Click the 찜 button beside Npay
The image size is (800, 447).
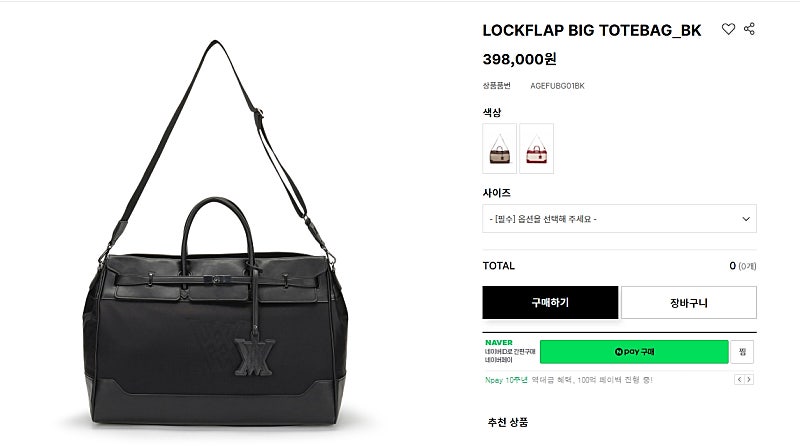tap(742, 352)
